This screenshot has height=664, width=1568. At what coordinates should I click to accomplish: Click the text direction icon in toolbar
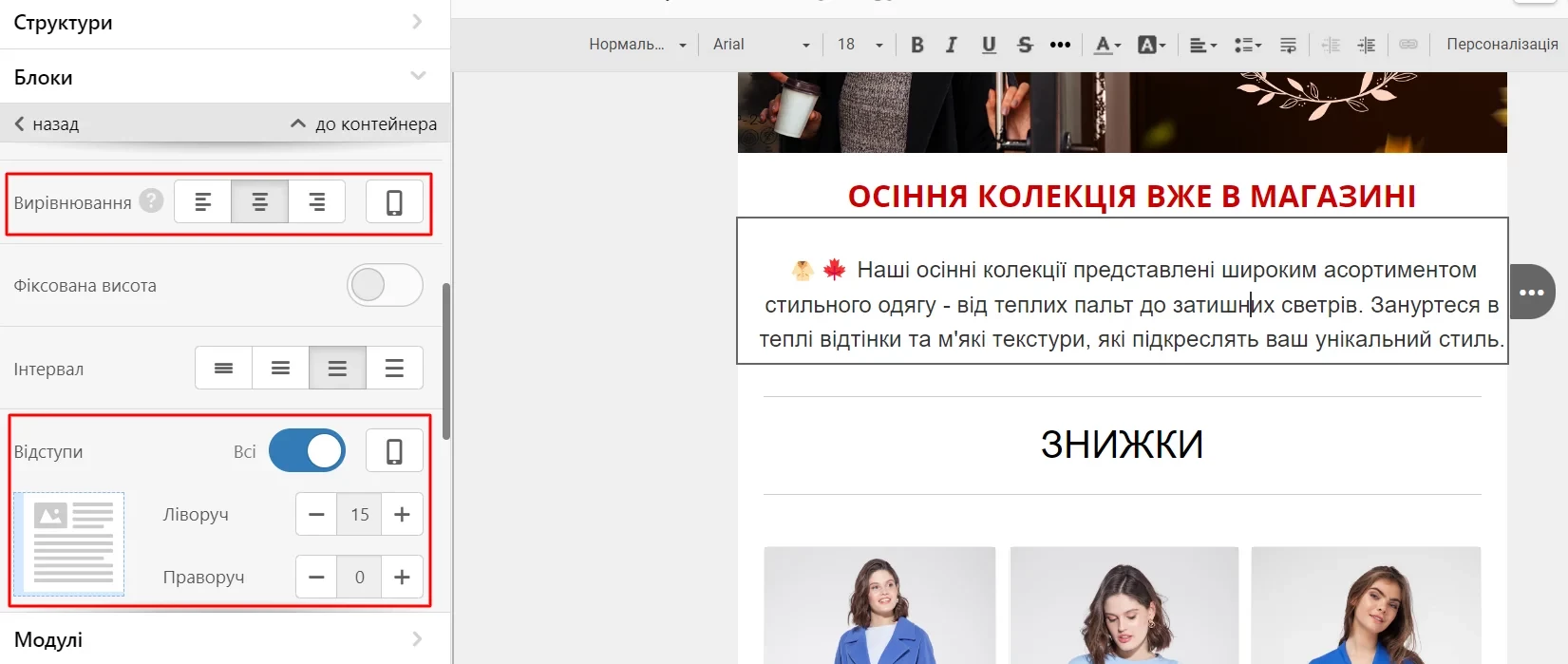point(1288,45)
